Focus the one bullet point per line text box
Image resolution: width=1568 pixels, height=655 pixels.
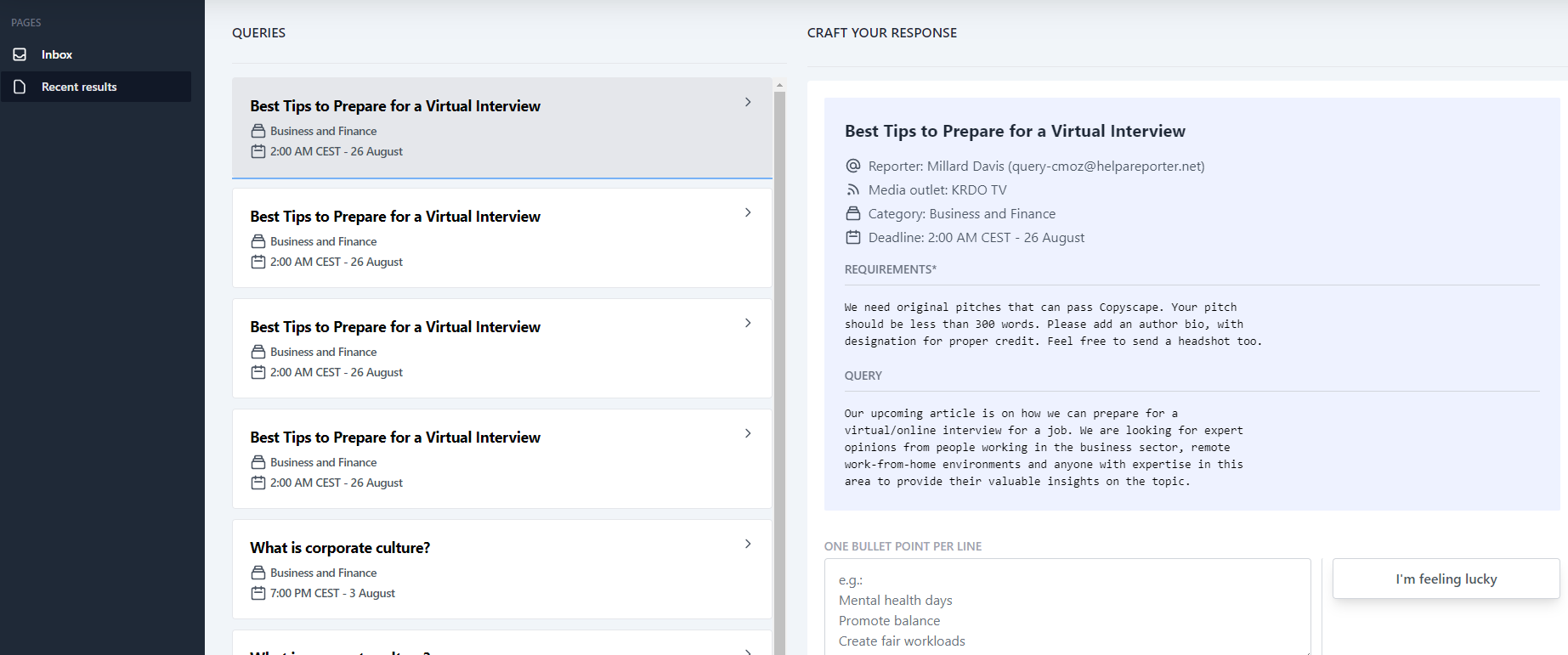[1067, 607]
